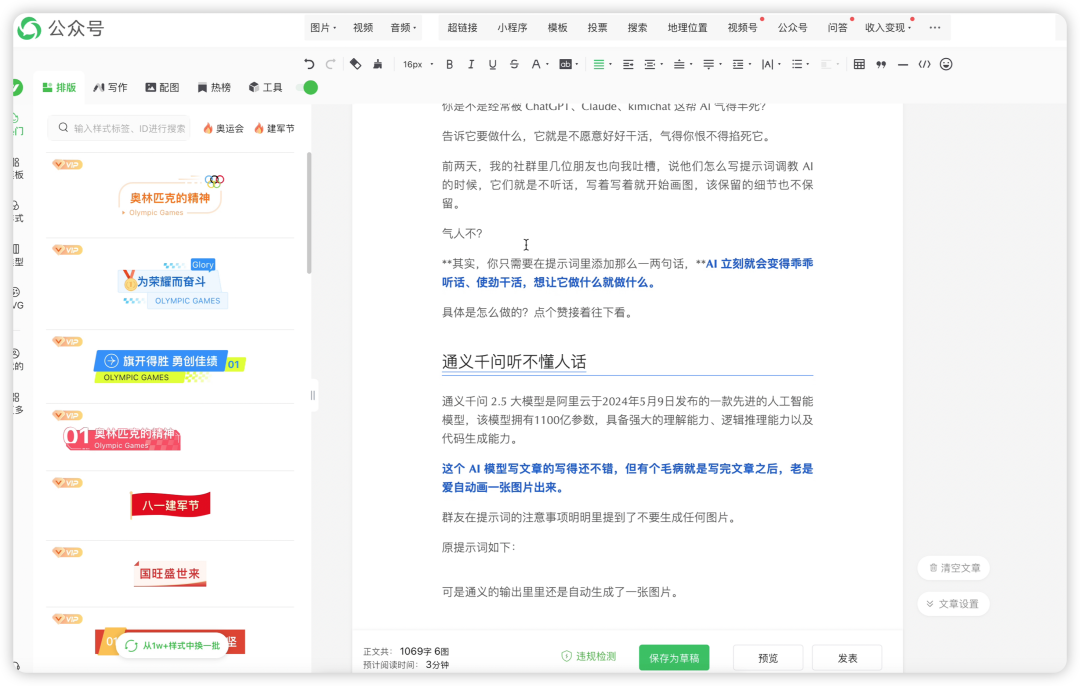Click 超链接 to insert hyperlink
The image size is (1080, 686).
tap(462, 28)
